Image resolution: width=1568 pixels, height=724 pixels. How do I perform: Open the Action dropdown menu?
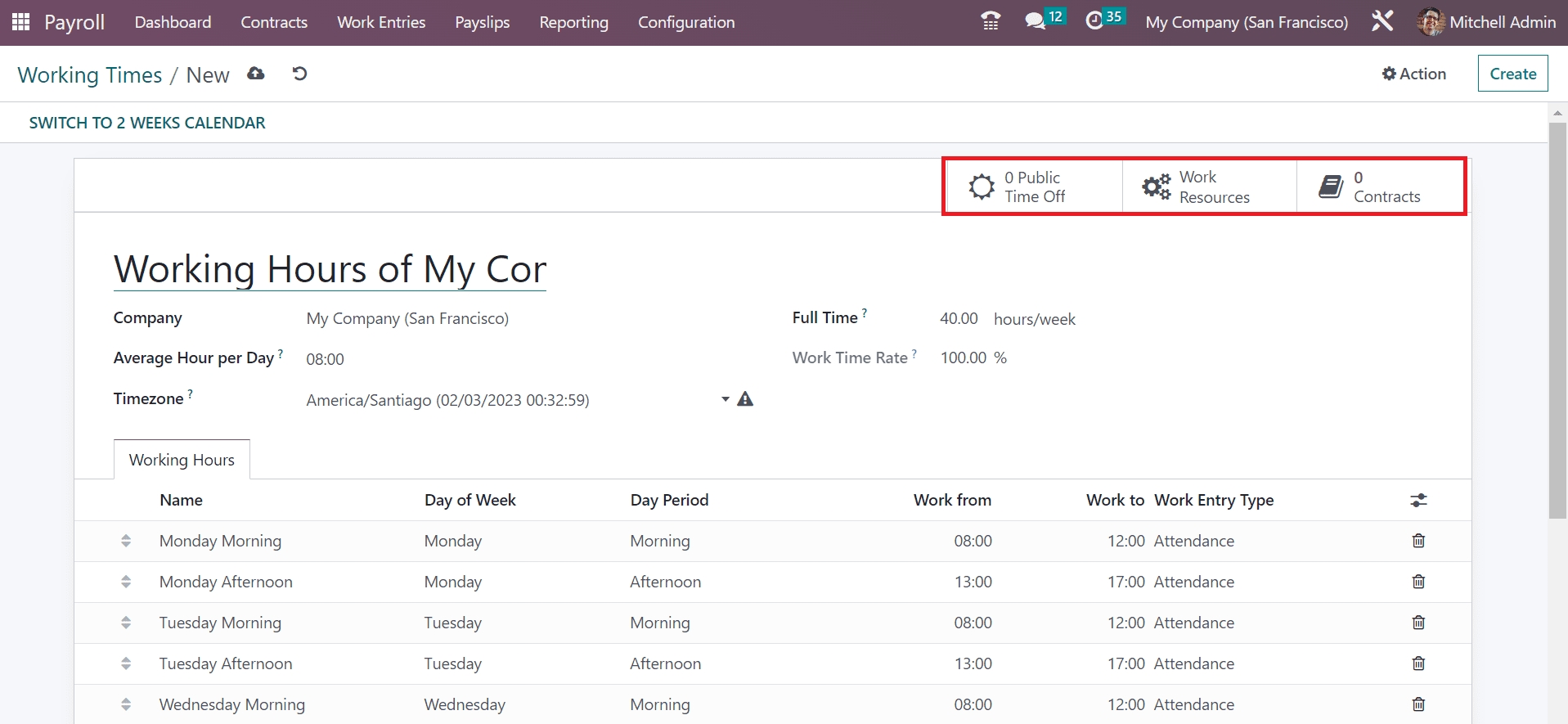[x=1413, y=74]
